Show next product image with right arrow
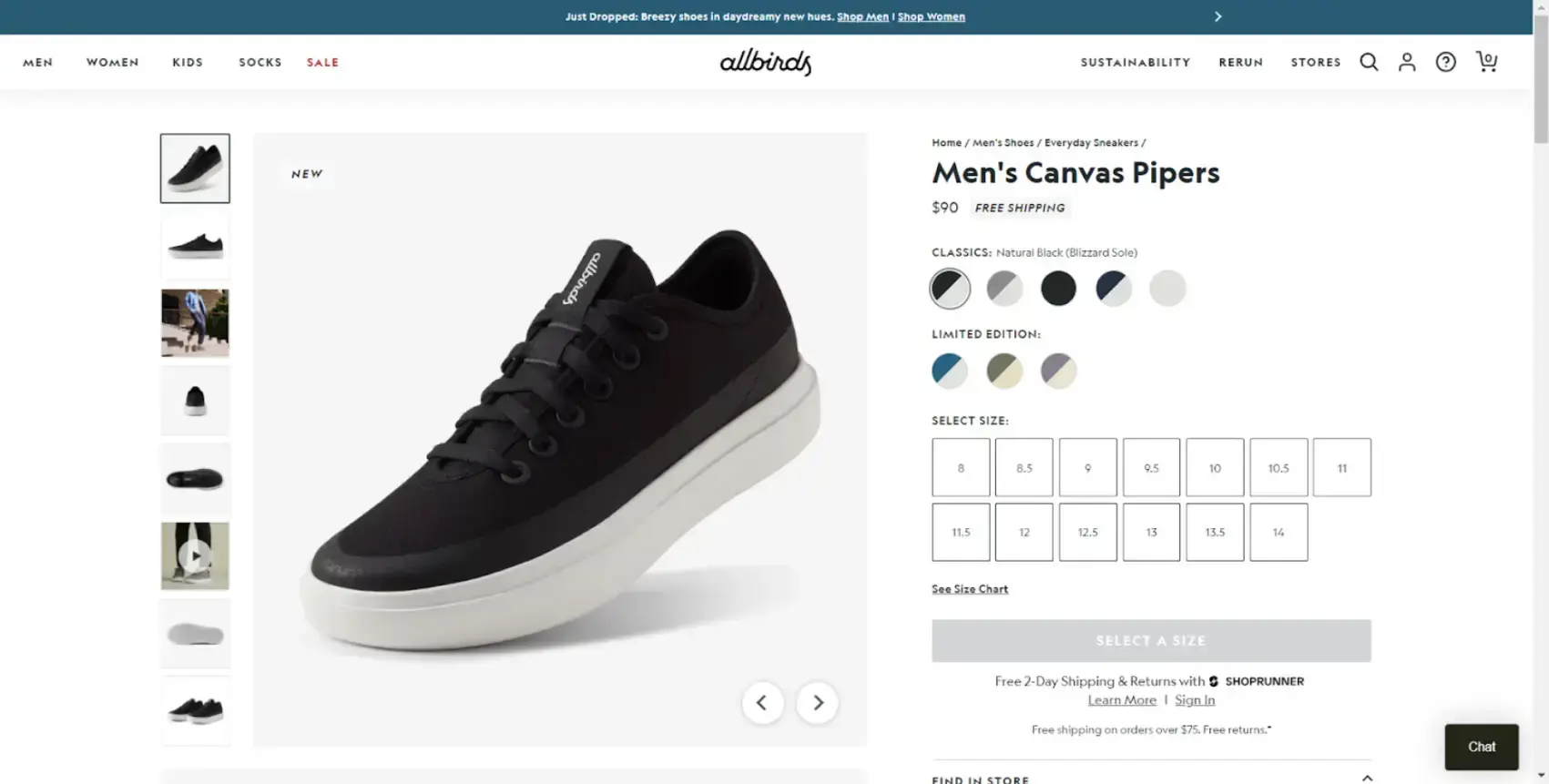This screenshot has width=1549, height=784. pos(817,702)
